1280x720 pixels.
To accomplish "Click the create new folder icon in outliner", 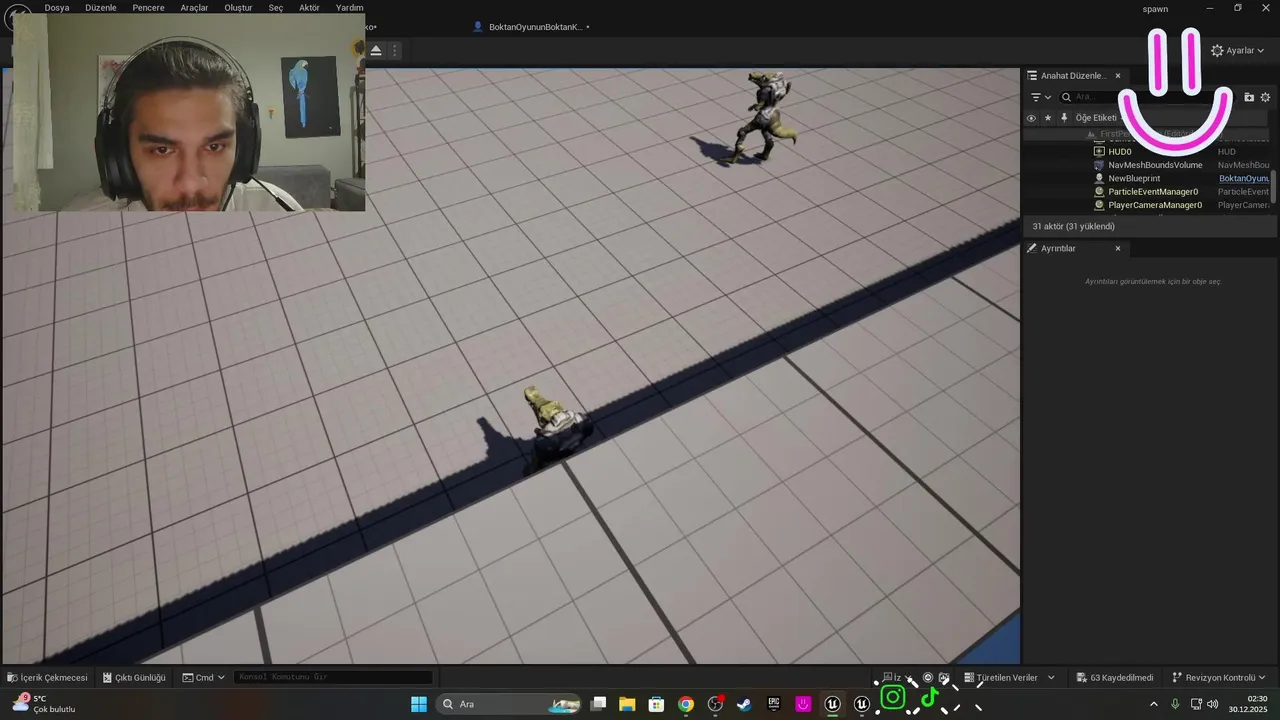I will [1249, 97].
